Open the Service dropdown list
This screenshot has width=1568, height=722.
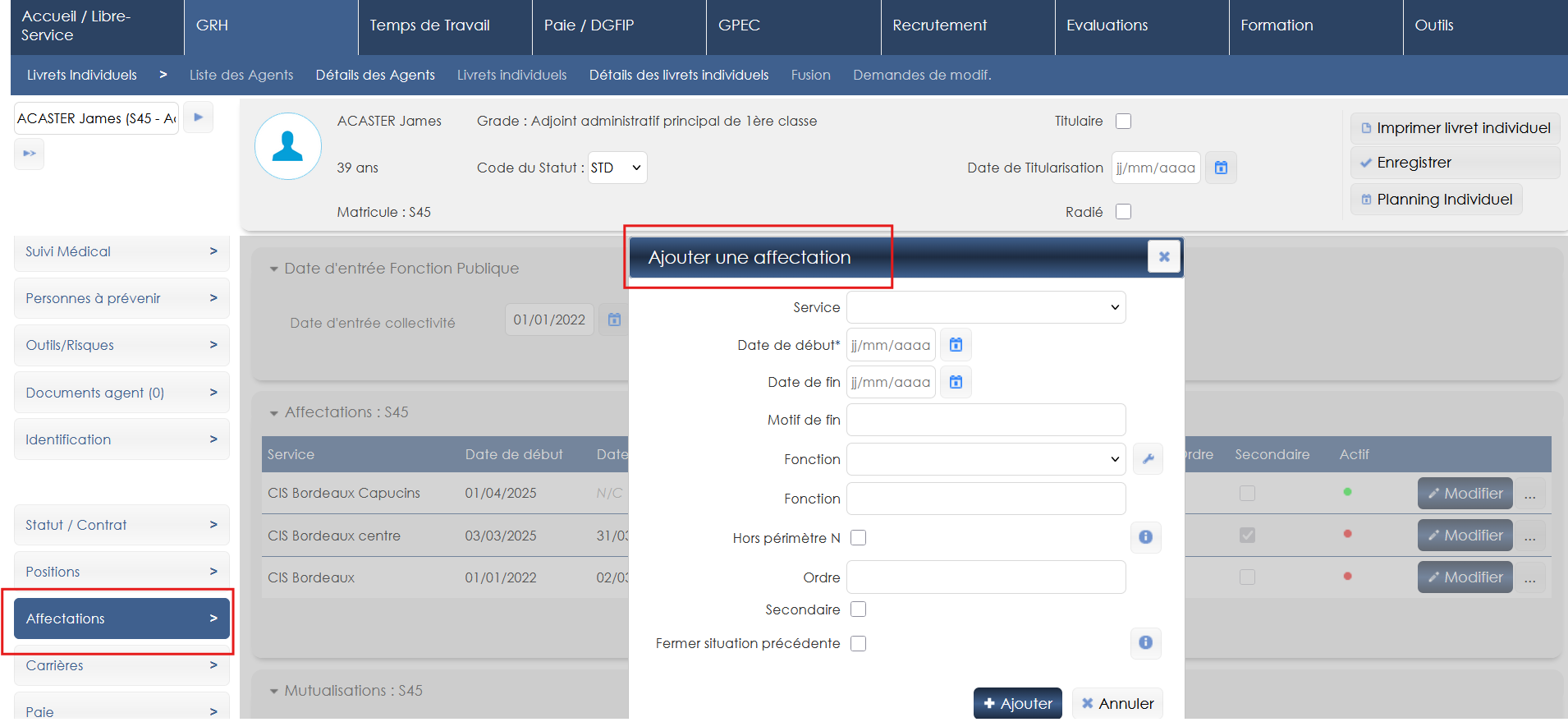985,307
